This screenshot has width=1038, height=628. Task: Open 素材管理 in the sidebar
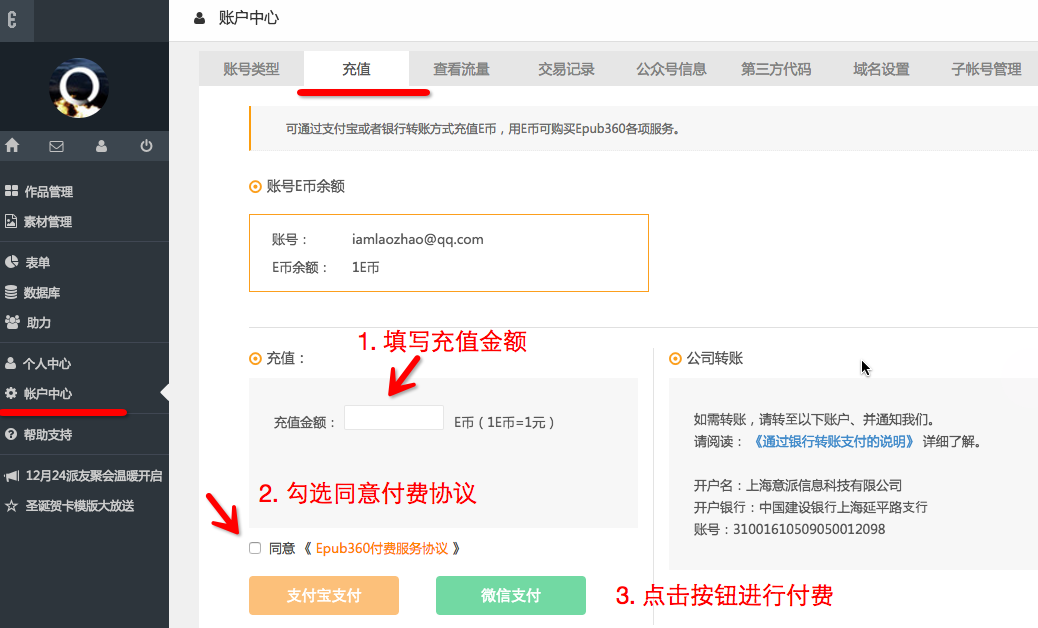point(48,222)
